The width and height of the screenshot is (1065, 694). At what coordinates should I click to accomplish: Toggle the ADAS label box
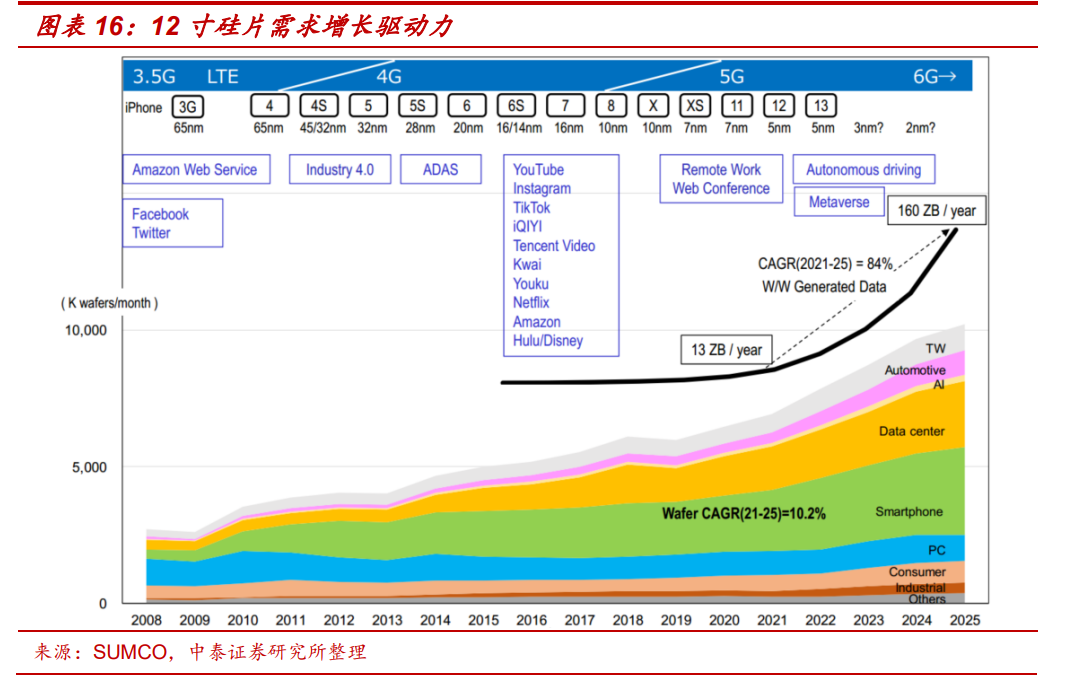441,169
